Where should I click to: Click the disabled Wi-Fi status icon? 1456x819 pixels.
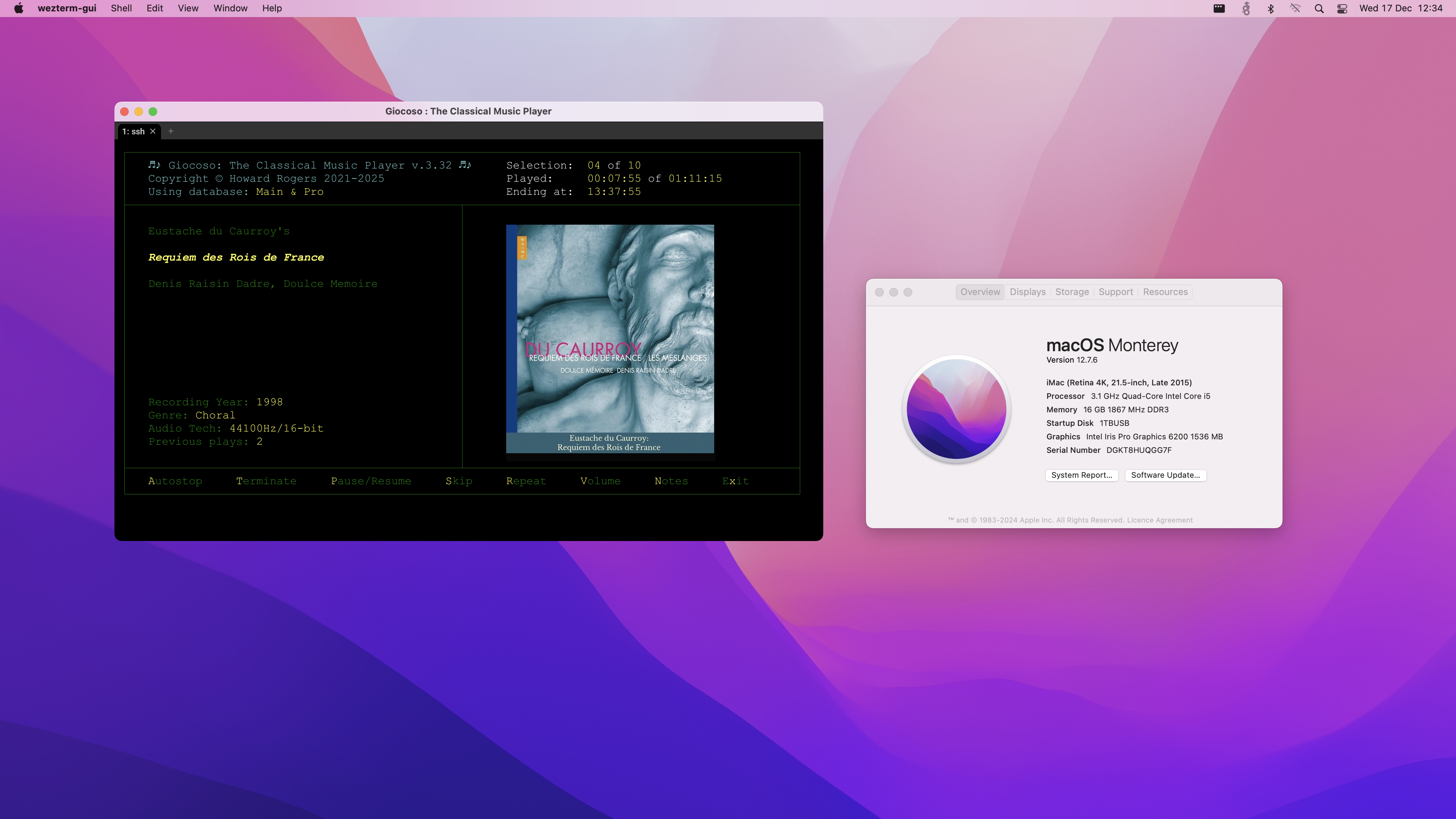point(1295,8)
